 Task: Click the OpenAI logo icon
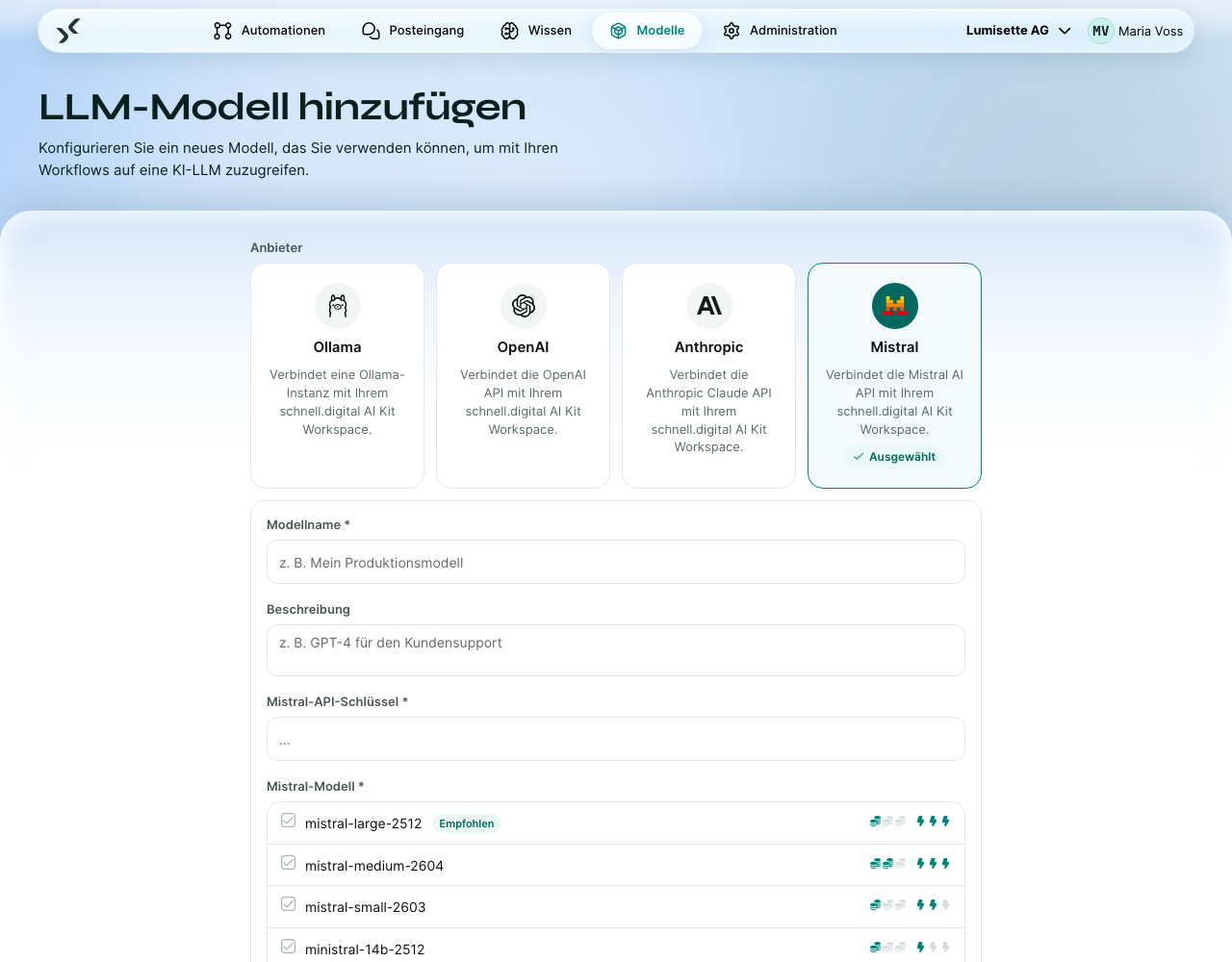pyautogui.click(x=524, y=306)
